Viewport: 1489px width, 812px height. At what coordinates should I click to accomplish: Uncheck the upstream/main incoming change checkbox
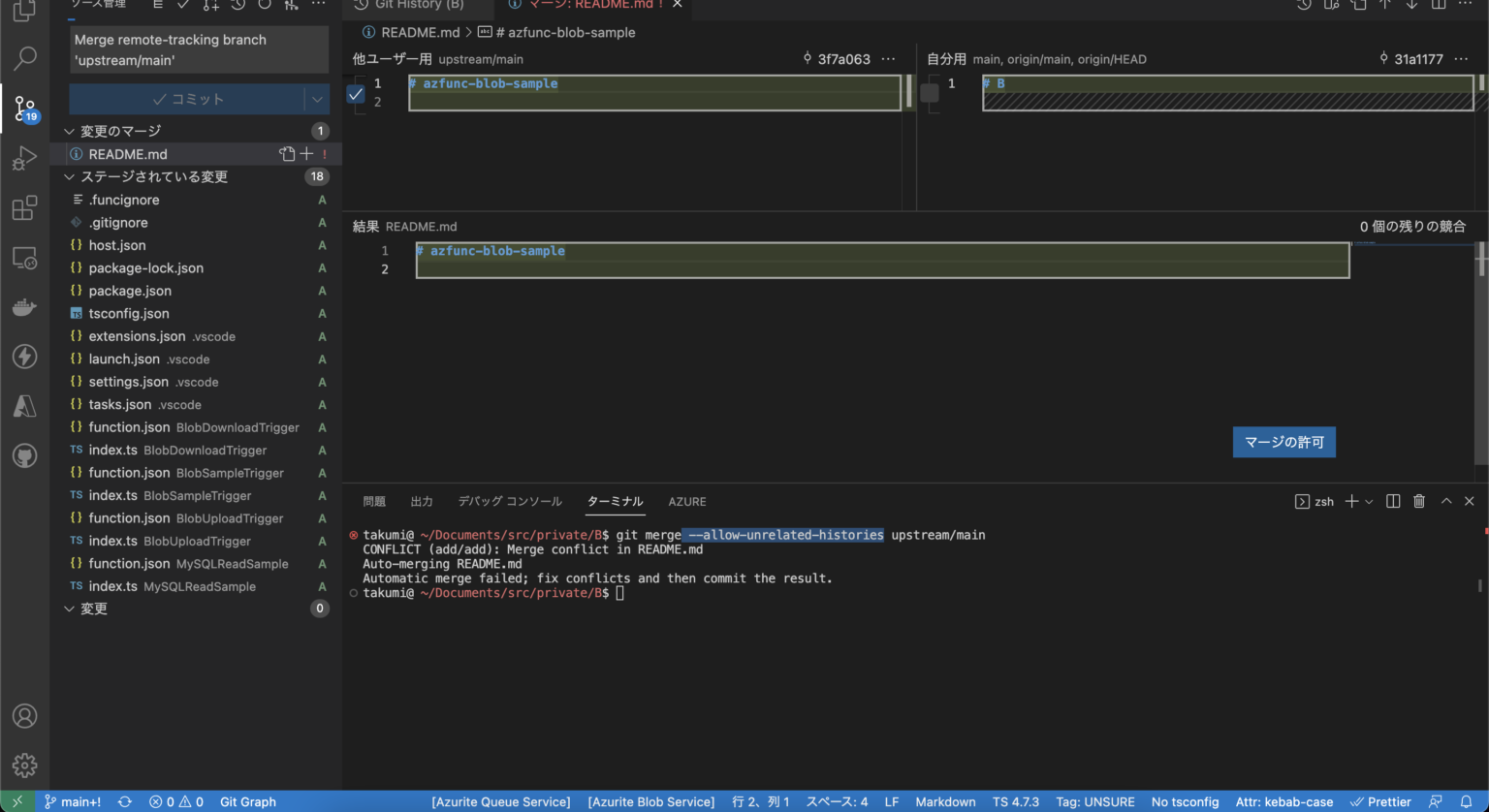click(x=356, y=94)
